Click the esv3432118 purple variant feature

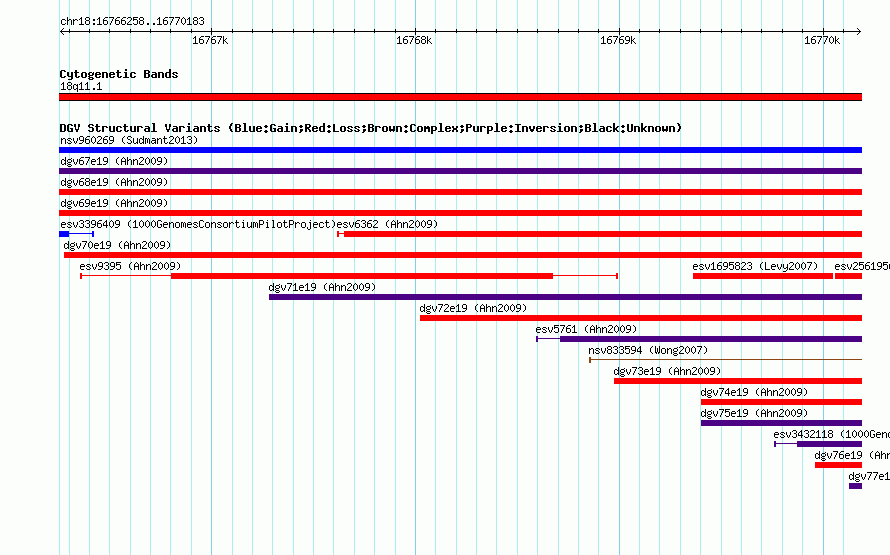[818, 444]
